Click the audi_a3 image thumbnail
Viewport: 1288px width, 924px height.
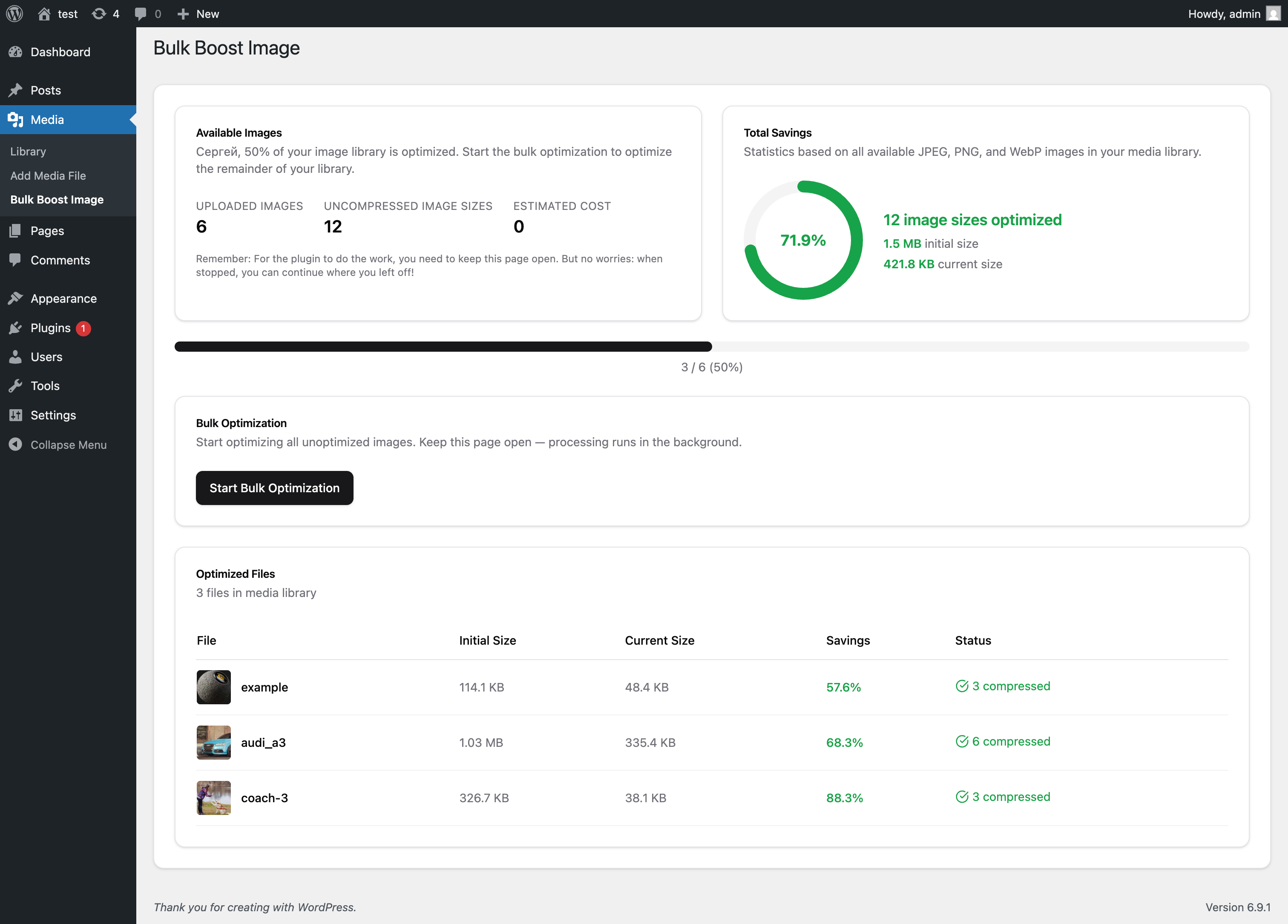click(x=213, y=742)
